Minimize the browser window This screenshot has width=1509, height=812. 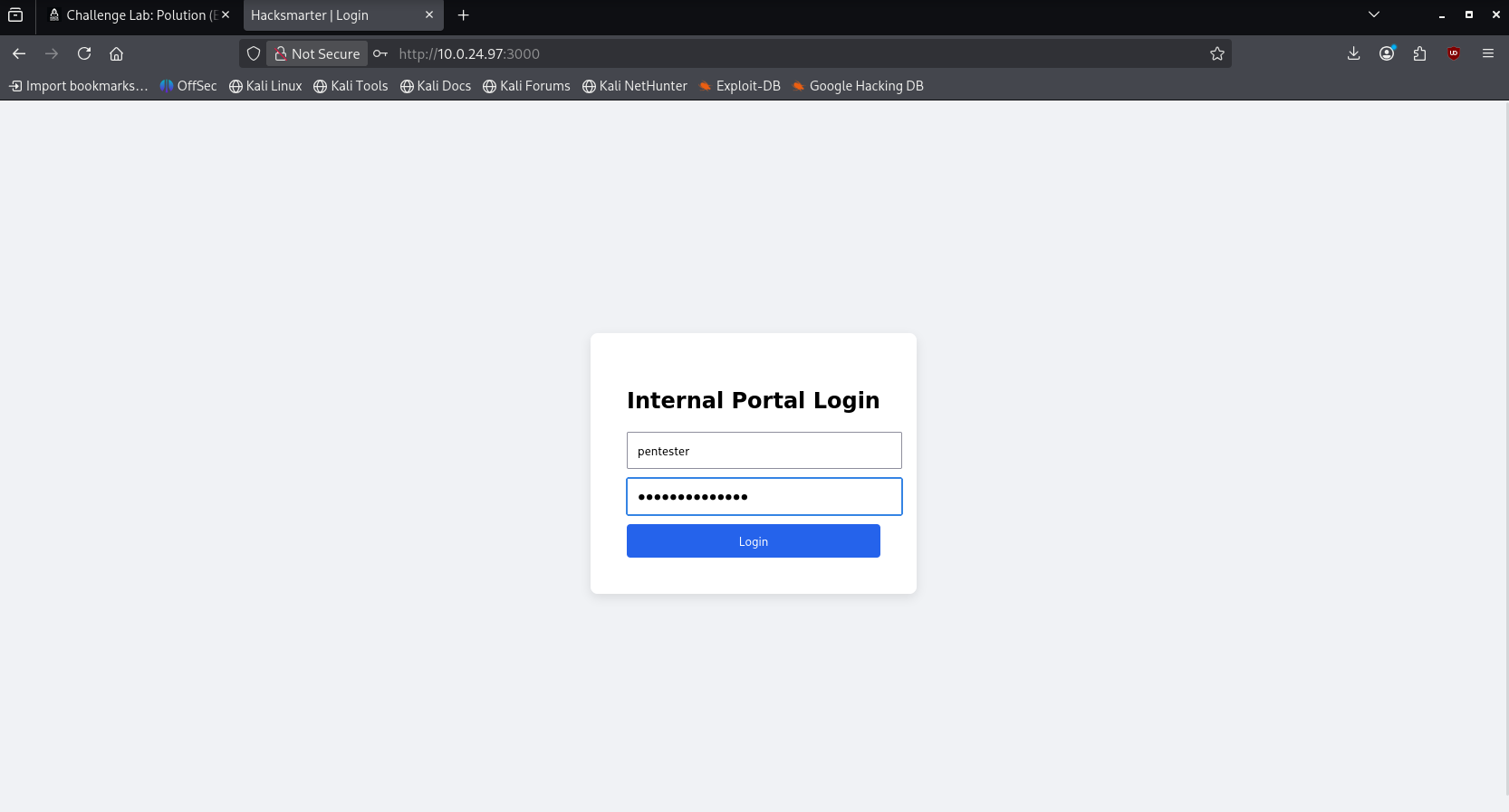click(1442, 14)
